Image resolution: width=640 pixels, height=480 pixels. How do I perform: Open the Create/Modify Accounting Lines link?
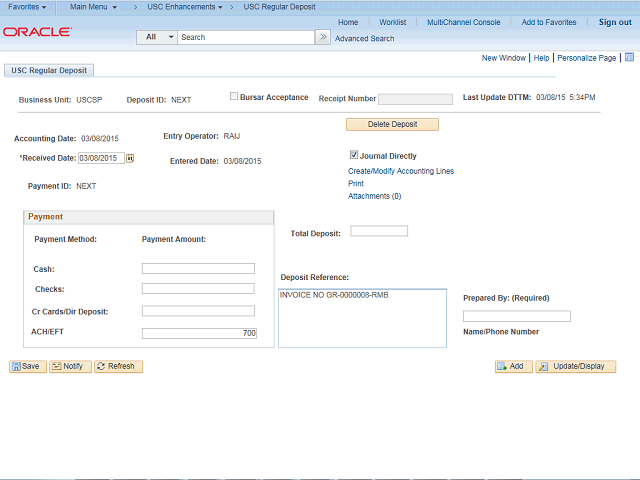pos(401,171)
